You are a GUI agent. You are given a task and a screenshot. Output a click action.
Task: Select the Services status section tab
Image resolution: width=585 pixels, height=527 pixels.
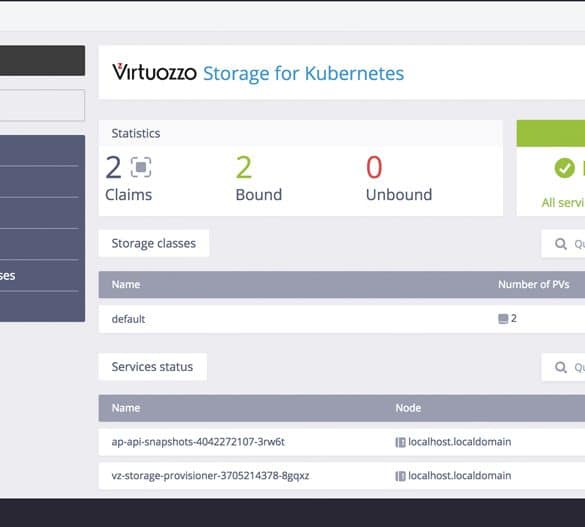coord(152,367)
